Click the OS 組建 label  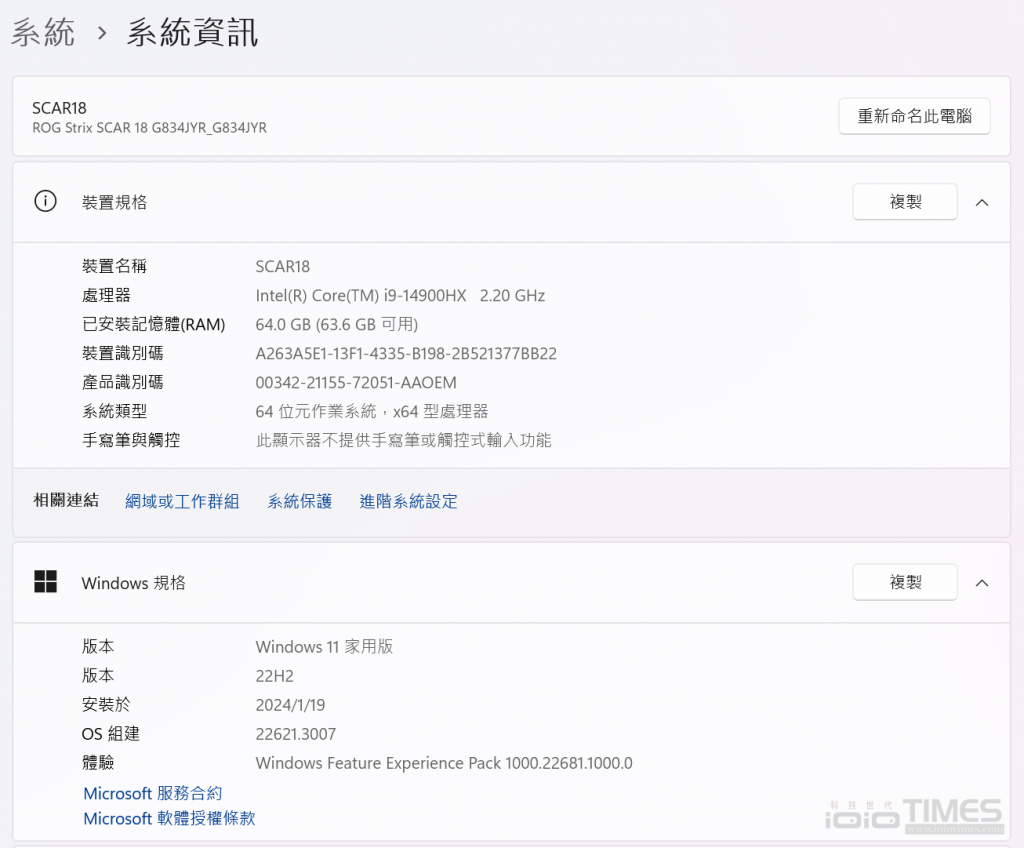pos(111,734)
